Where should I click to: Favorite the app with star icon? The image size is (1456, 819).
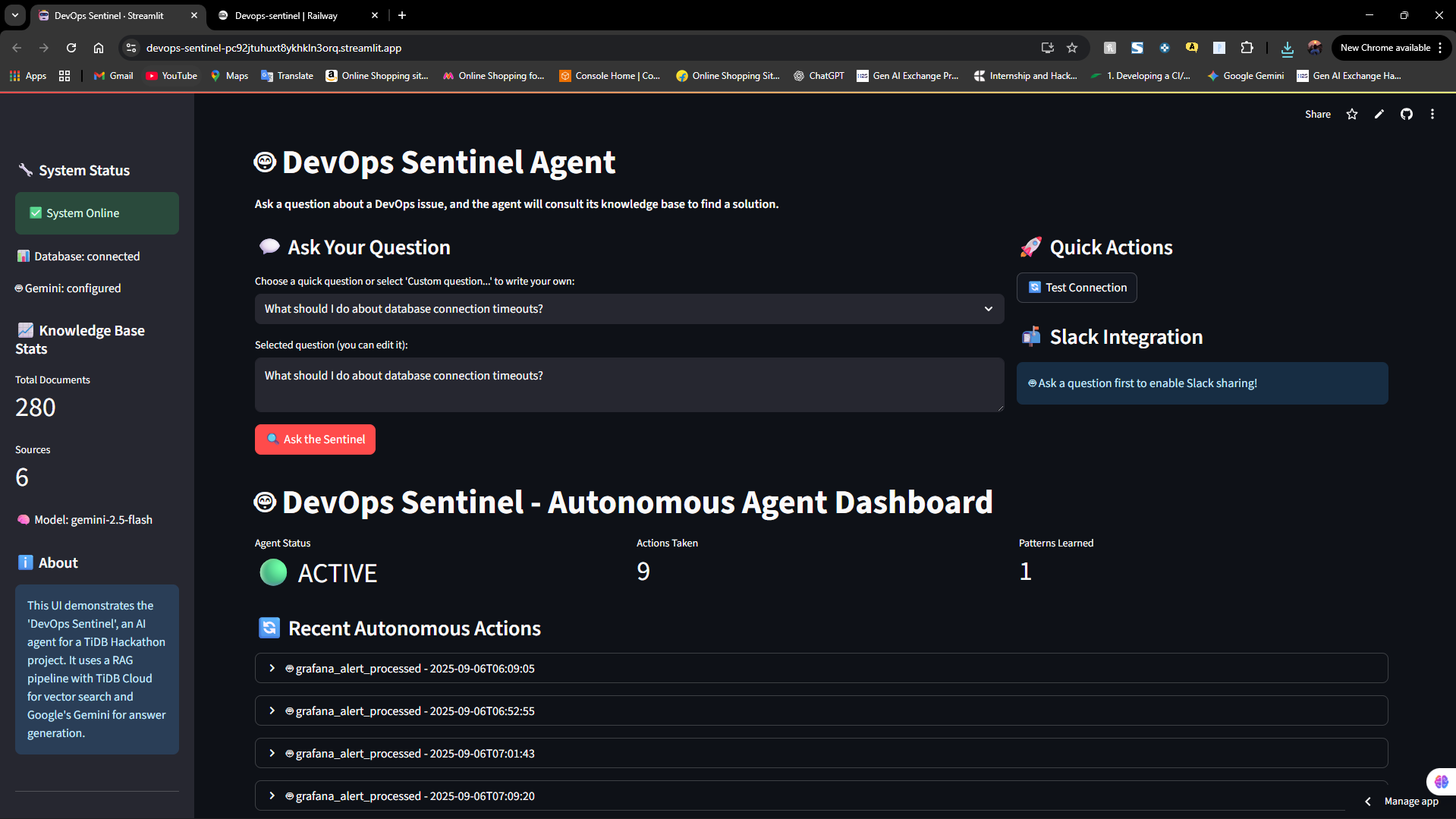(1351, 114)
